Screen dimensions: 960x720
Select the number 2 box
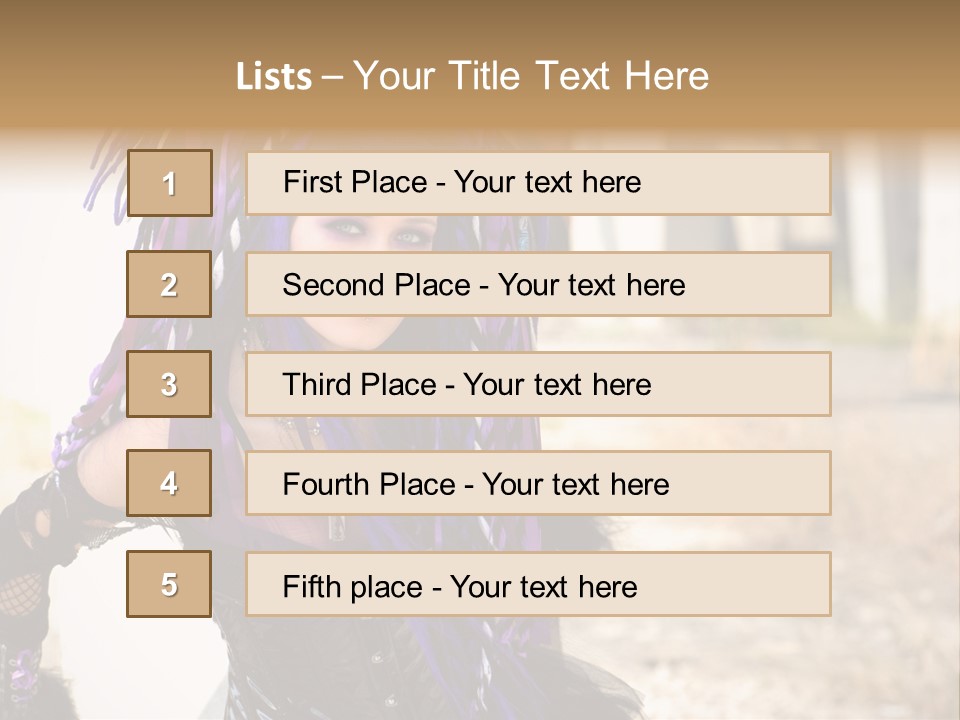point(169,284)
